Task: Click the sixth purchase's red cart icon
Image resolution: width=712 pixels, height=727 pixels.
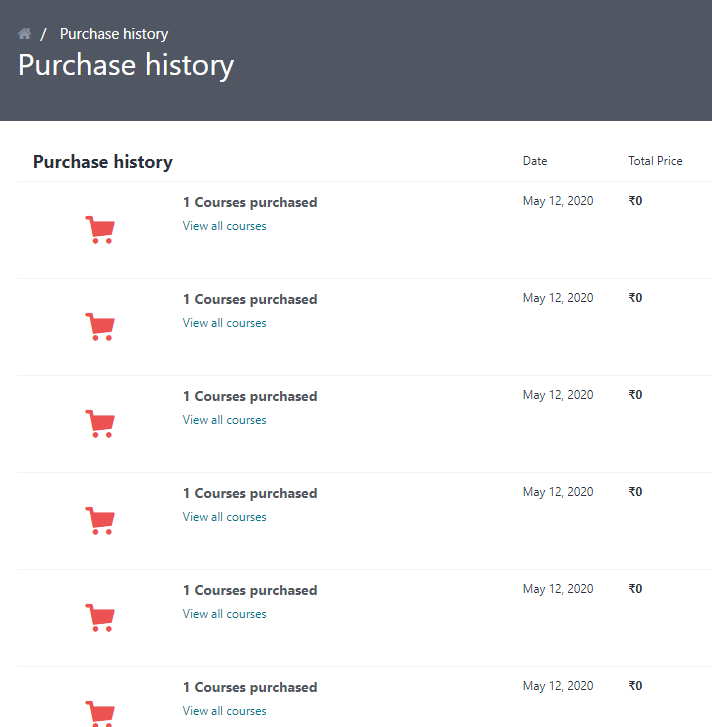Action: coord(100,712)
